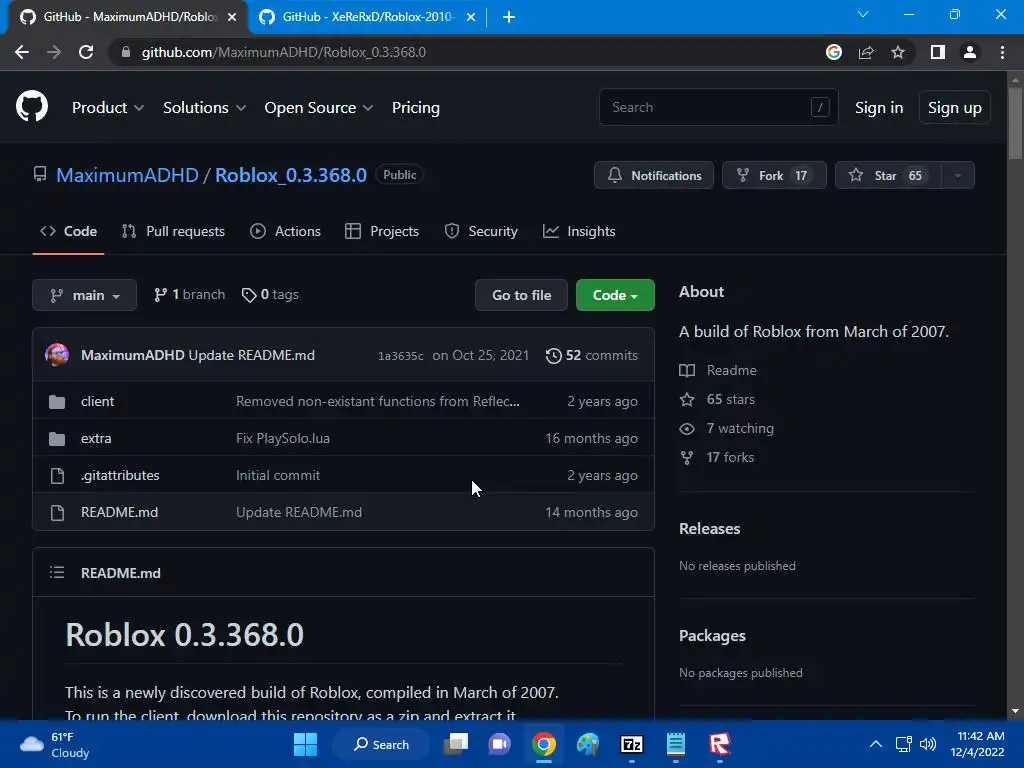1024x768 pixels.
Task: Expand the Product menu
Action: pos(108,108)
